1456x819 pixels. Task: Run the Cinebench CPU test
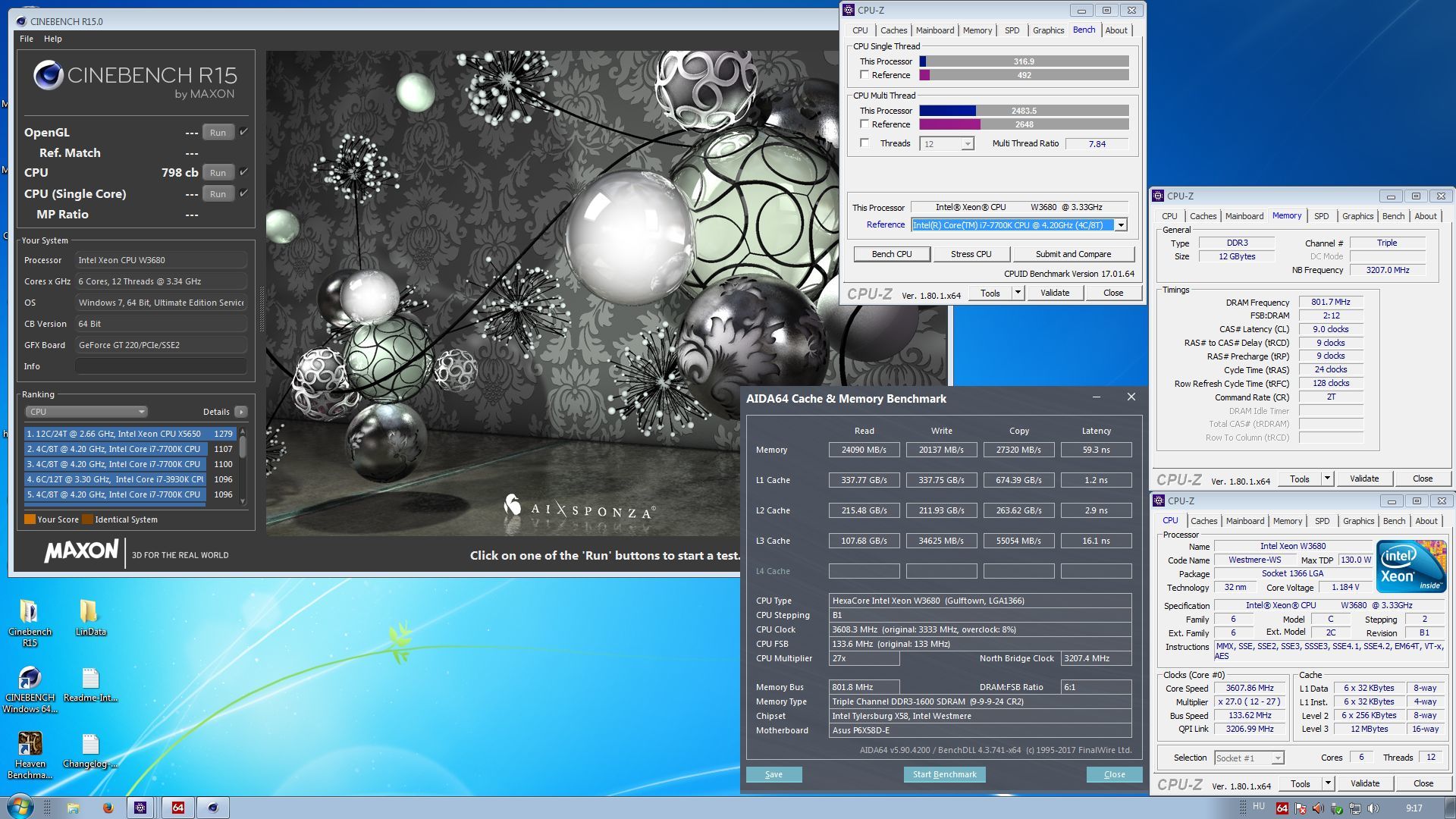tap(218, 173)
